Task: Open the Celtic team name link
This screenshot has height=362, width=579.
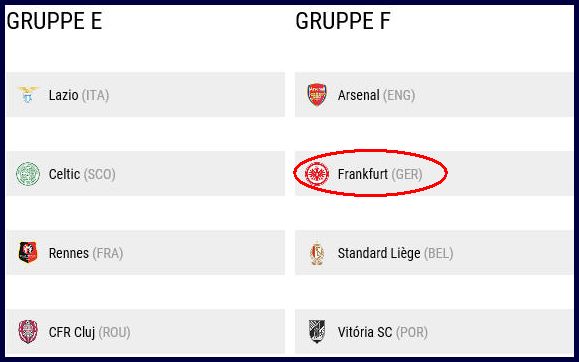Action: pos(64,174)
